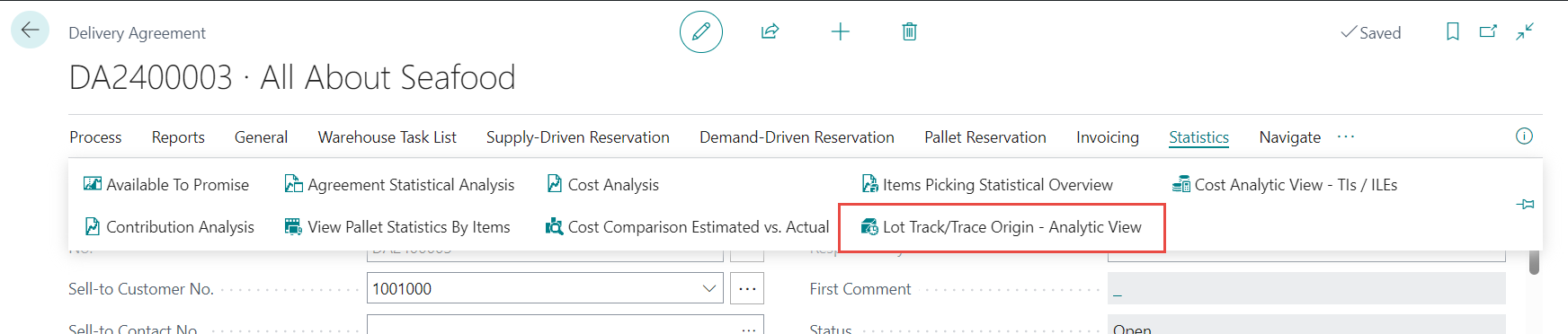Open the Statistics tab
This screenshot has width=1568, height=334.
1198,137
